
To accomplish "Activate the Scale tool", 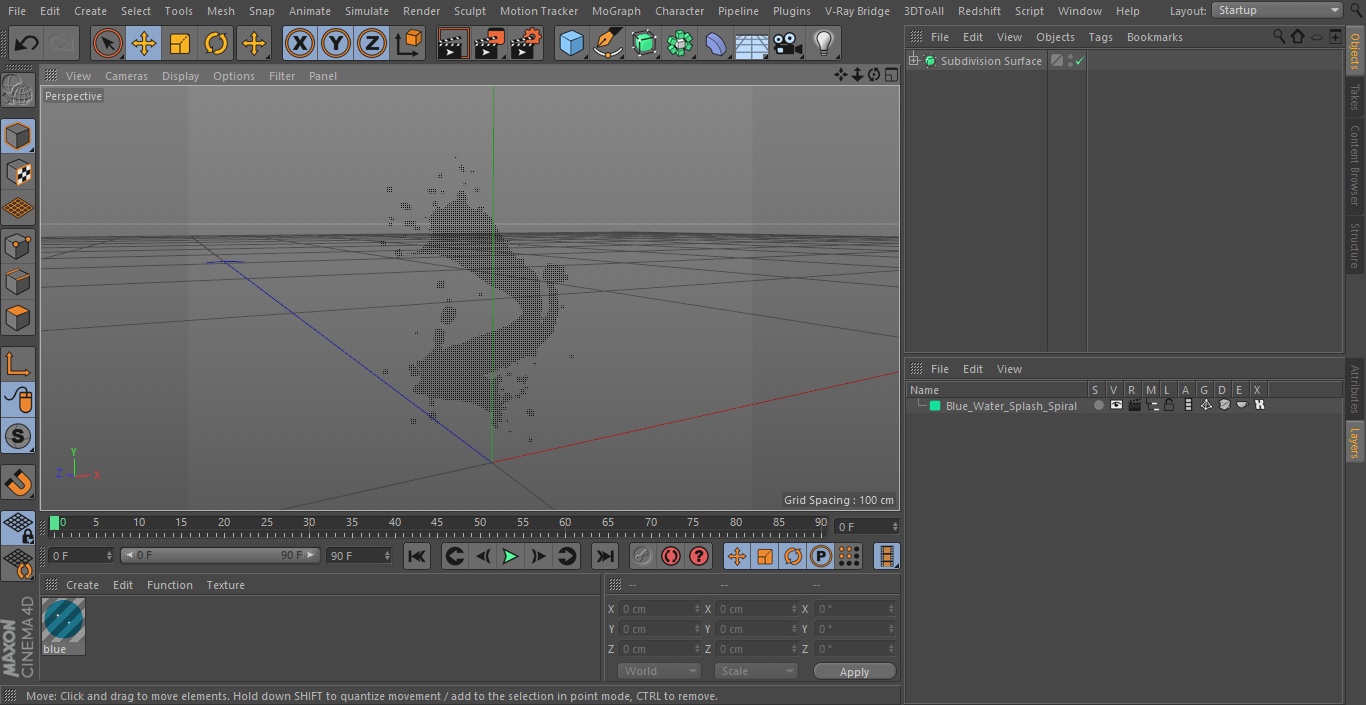I will tap(180, 43).
